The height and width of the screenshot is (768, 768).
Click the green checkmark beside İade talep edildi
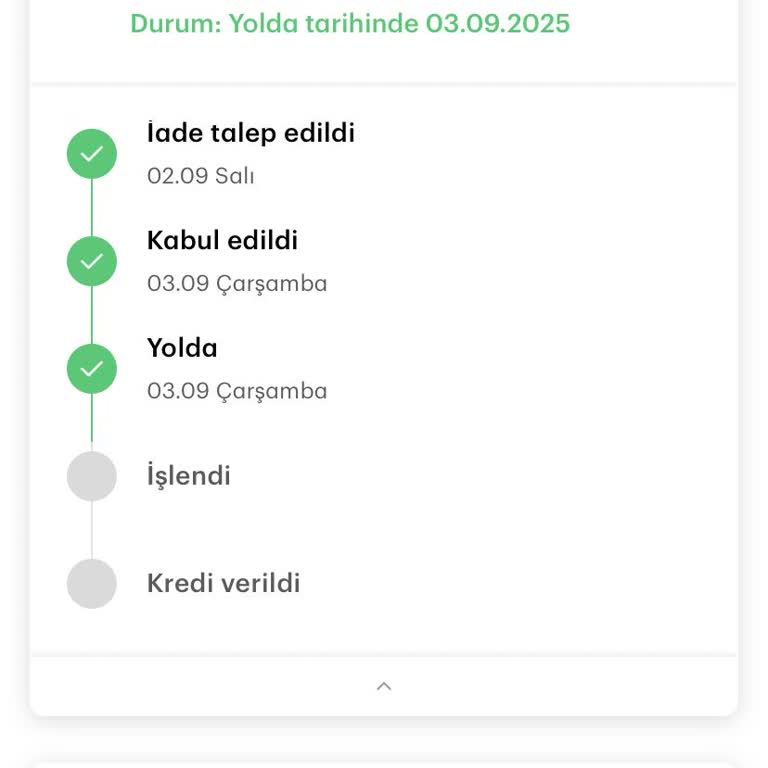tap(92, 155)
